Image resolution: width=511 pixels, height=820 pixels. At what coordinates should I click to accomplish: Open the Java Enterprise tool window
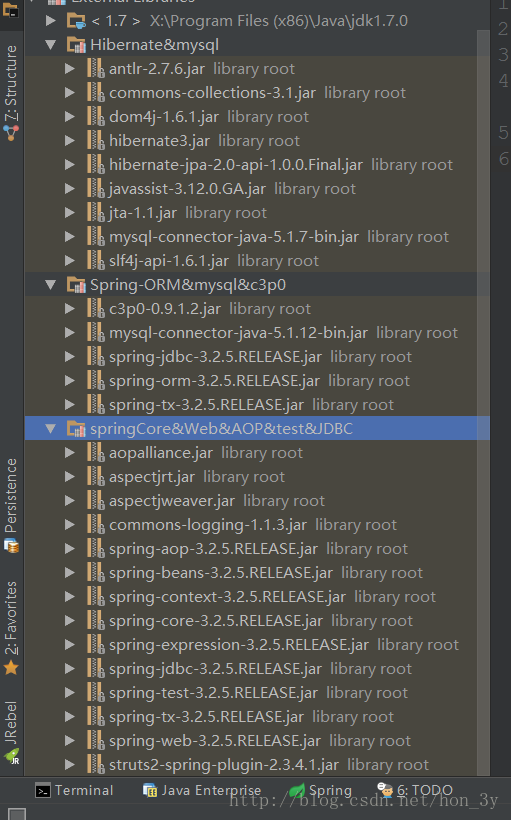pos(202,790)
